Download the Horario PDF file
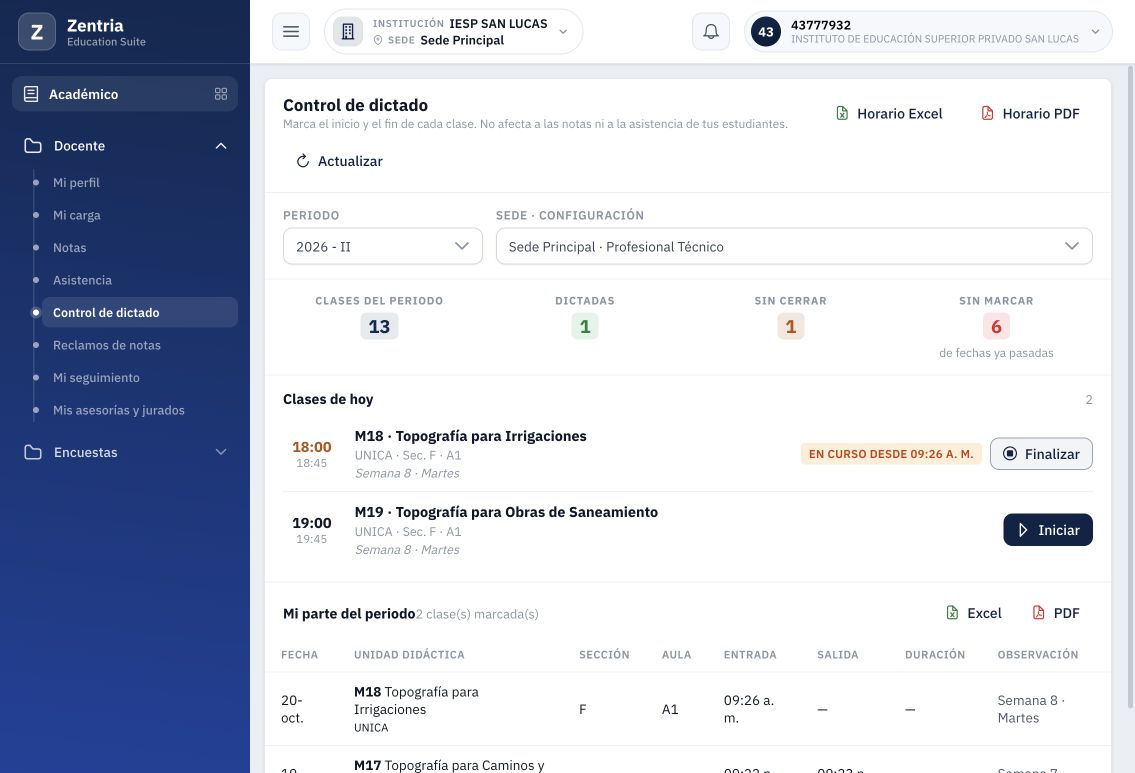This screenshot has height=773, width=1135. click(x=1030, y=114)
